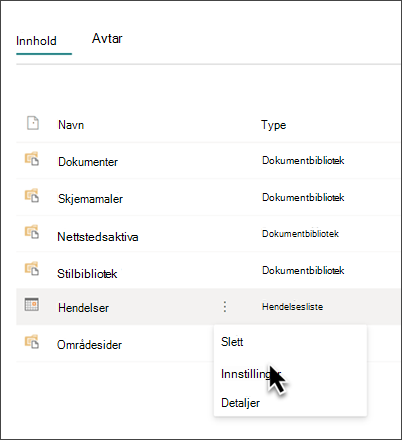Click the Skjemamaler library icon
The width and height of the screenshot is (402, 440).
(32, 195)
